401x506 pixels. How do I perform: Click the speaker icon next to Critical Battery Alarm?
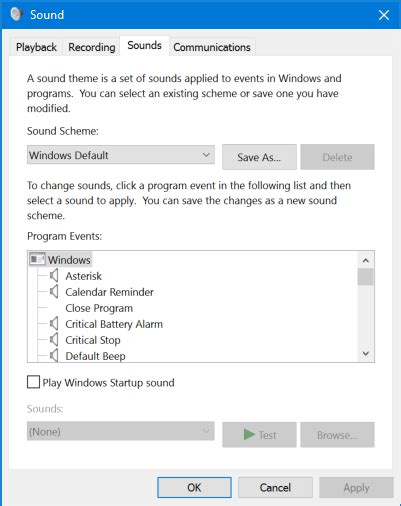pyautogui.click(x=54, y=324)
